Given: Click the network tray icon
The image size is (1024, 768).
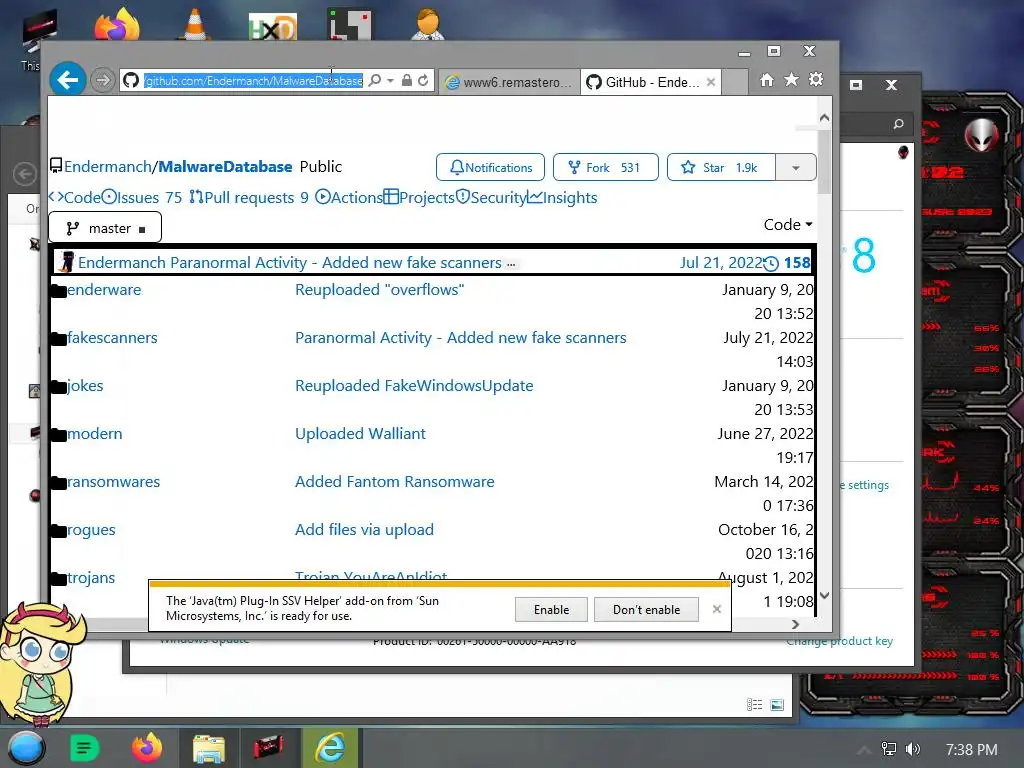Looking at the screenshot, I should pos(888,749).
